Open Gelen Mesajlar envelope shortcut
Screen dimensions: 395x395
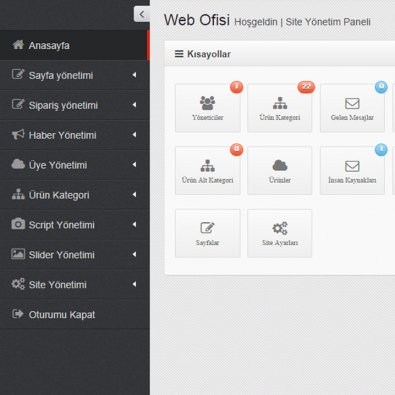(352, 108)
